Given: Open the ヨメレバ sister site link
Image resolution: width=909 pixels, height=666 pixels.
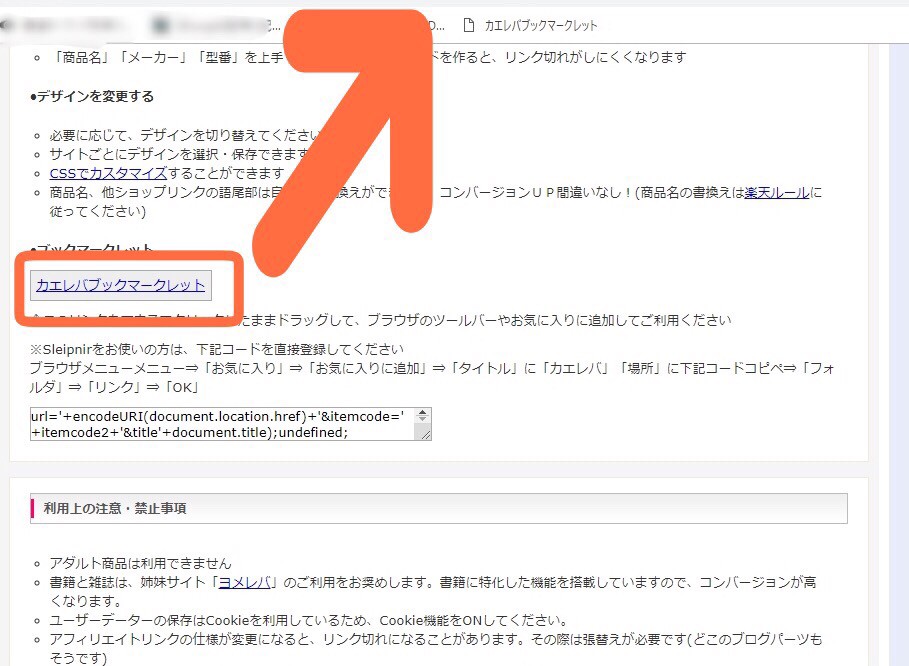Looking at the screenshot, I should coord(244,583).
